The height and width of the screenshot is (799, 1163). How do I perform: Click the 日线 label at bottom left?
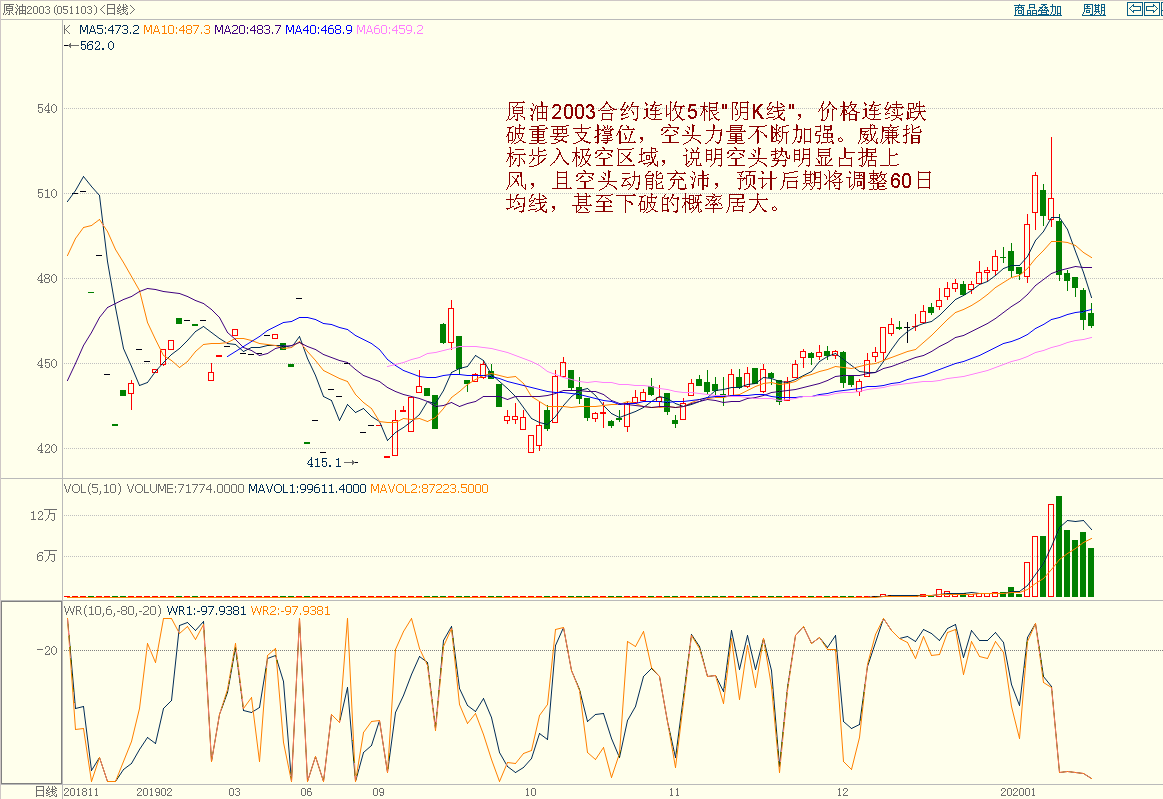(46, 791)
